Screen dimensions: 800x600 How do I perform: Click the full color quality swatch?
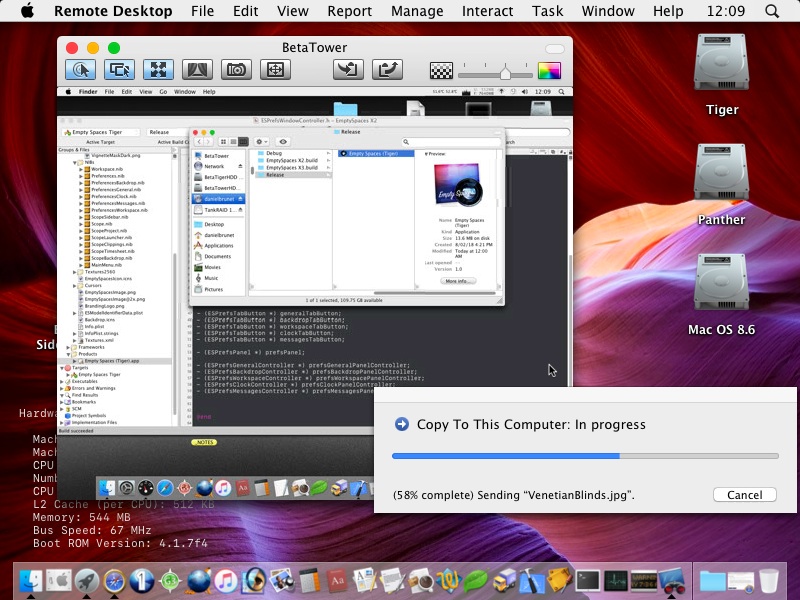click(549, 70)
